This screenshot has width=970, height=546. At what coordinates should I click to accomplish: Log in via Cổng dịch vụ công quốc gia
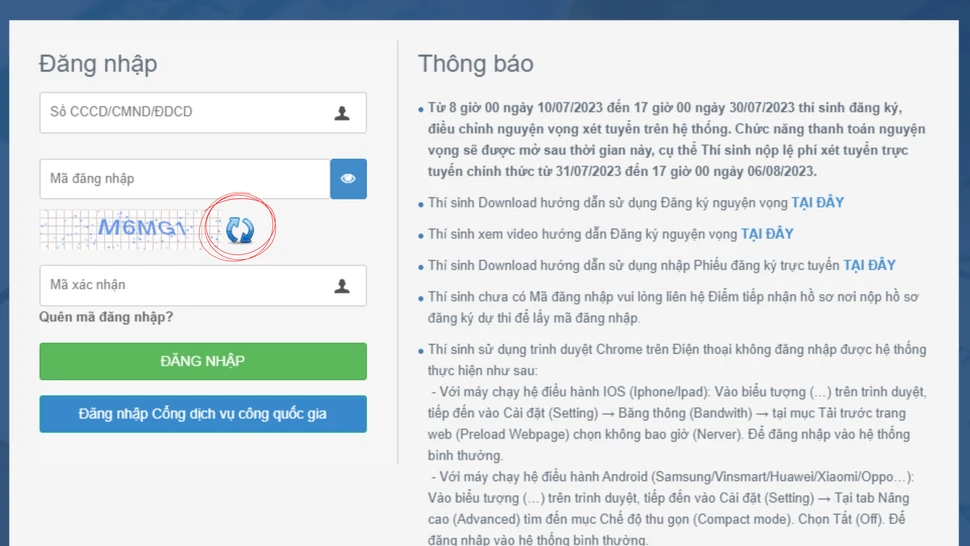203,414
